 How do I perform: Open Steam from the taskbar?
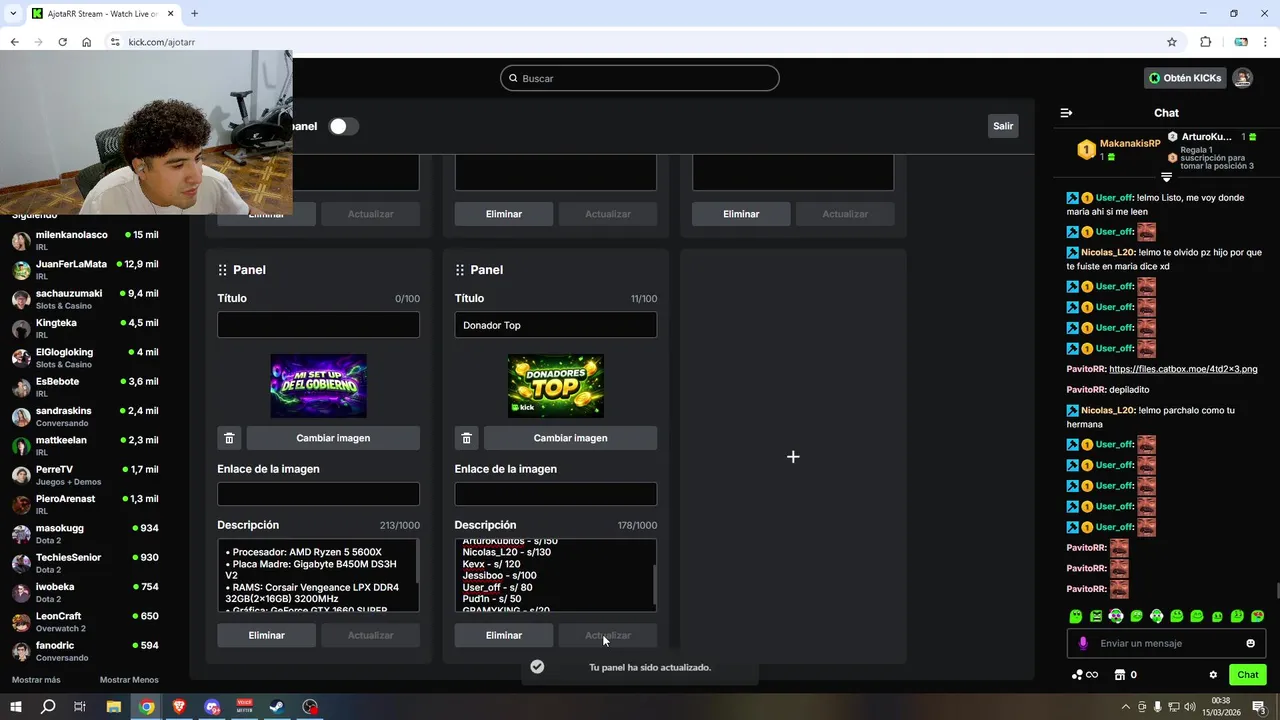point(277,707)
